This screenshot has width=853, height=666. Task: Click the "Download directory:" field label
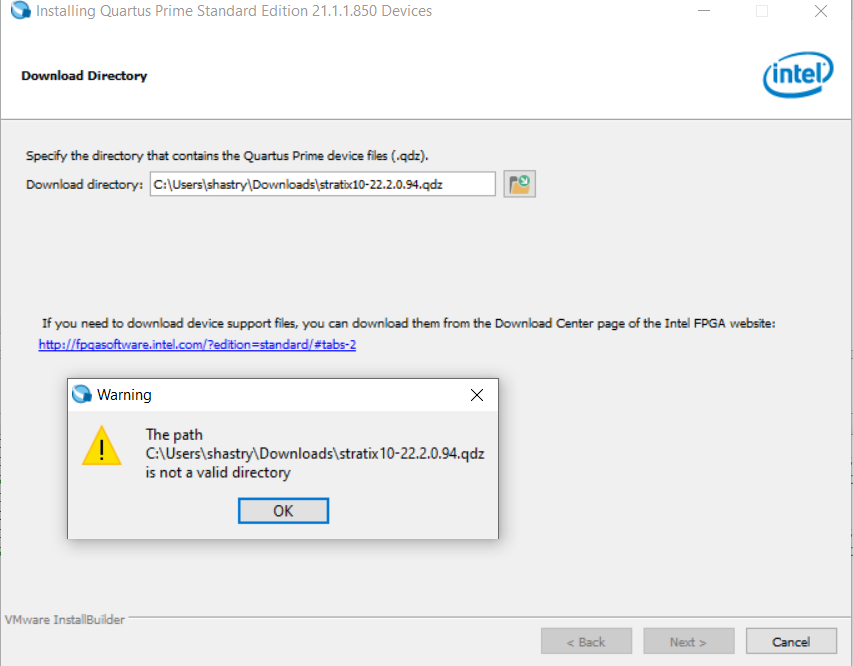click(85, 184)
